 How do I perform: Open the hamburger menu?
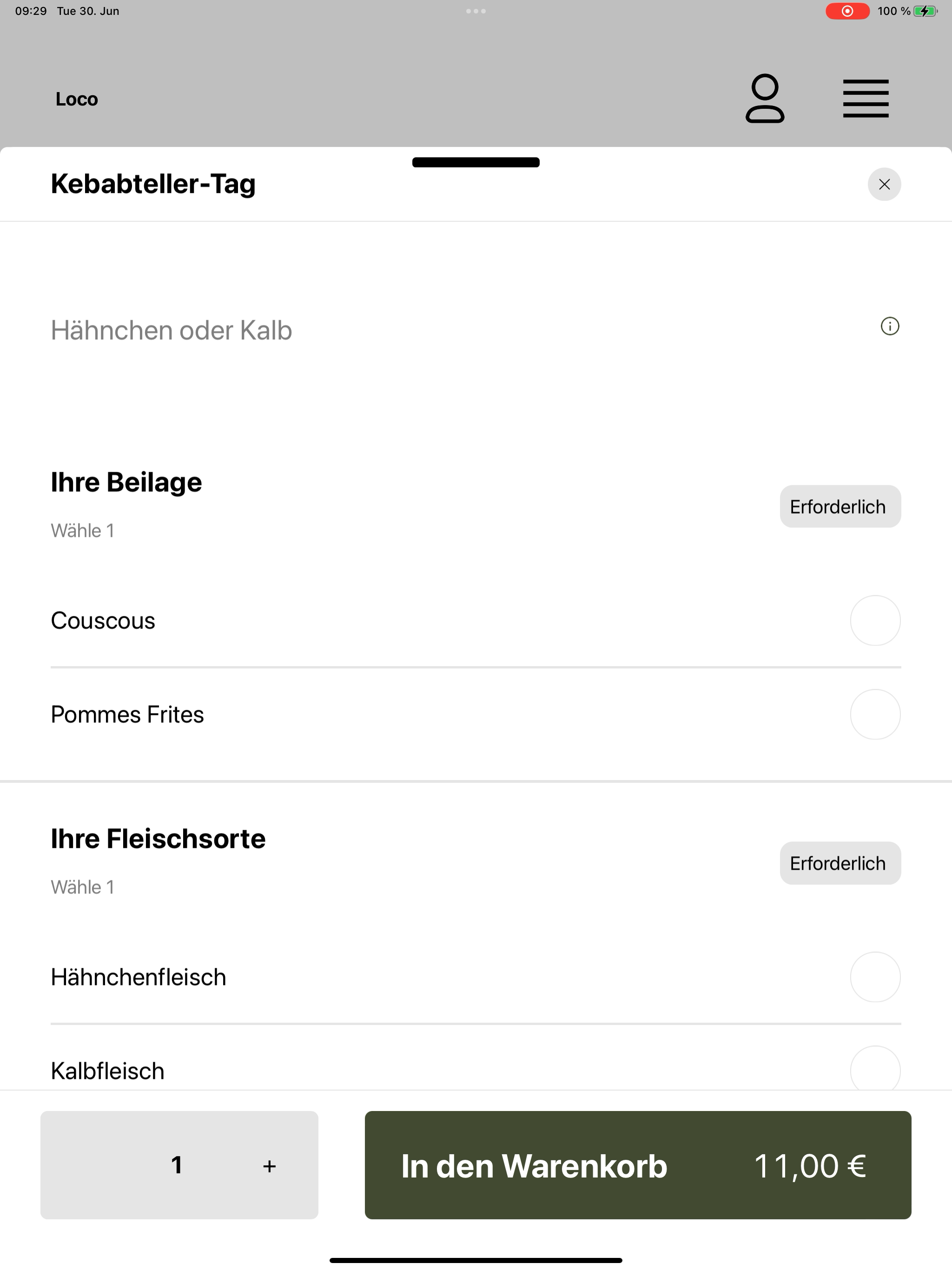pos(865,99)
